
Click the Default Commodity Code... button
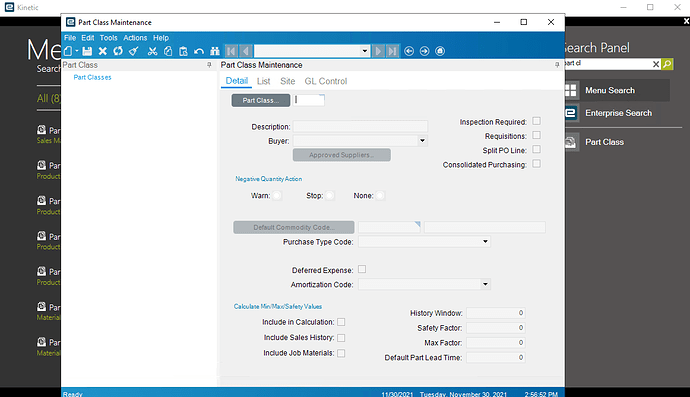pos(294,227)
